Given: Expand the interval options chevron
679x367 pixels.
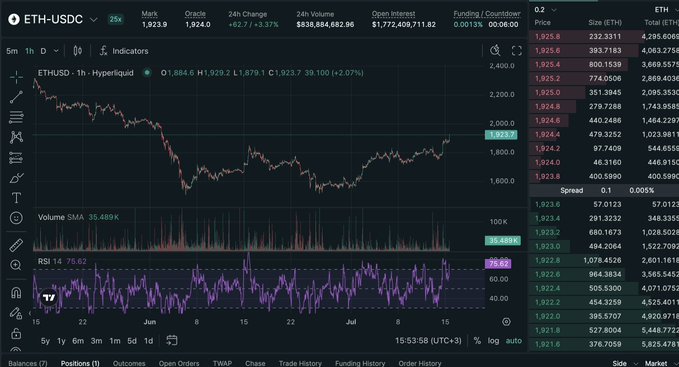Looking at the screenshot, I should click(56, 51).
